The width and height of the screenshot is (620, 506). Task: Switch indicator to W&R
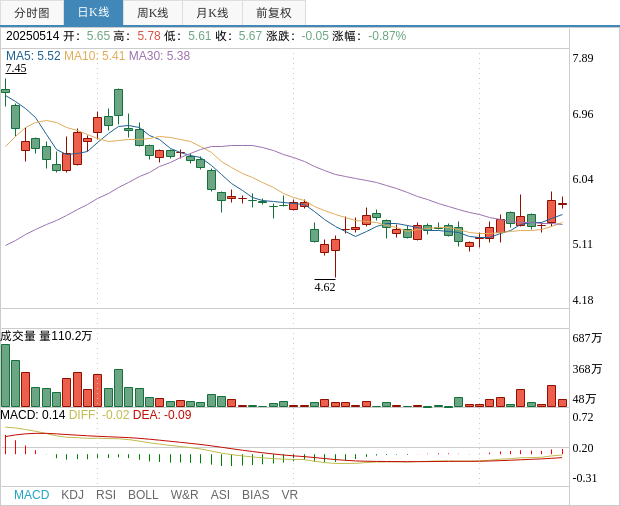point(184,495)
